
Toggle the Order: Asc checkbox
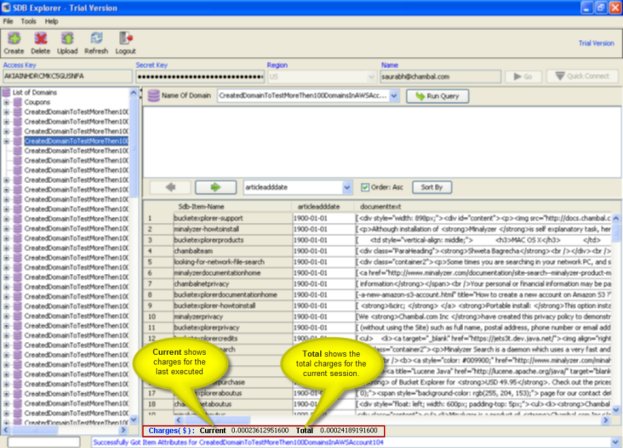(365, 187)
